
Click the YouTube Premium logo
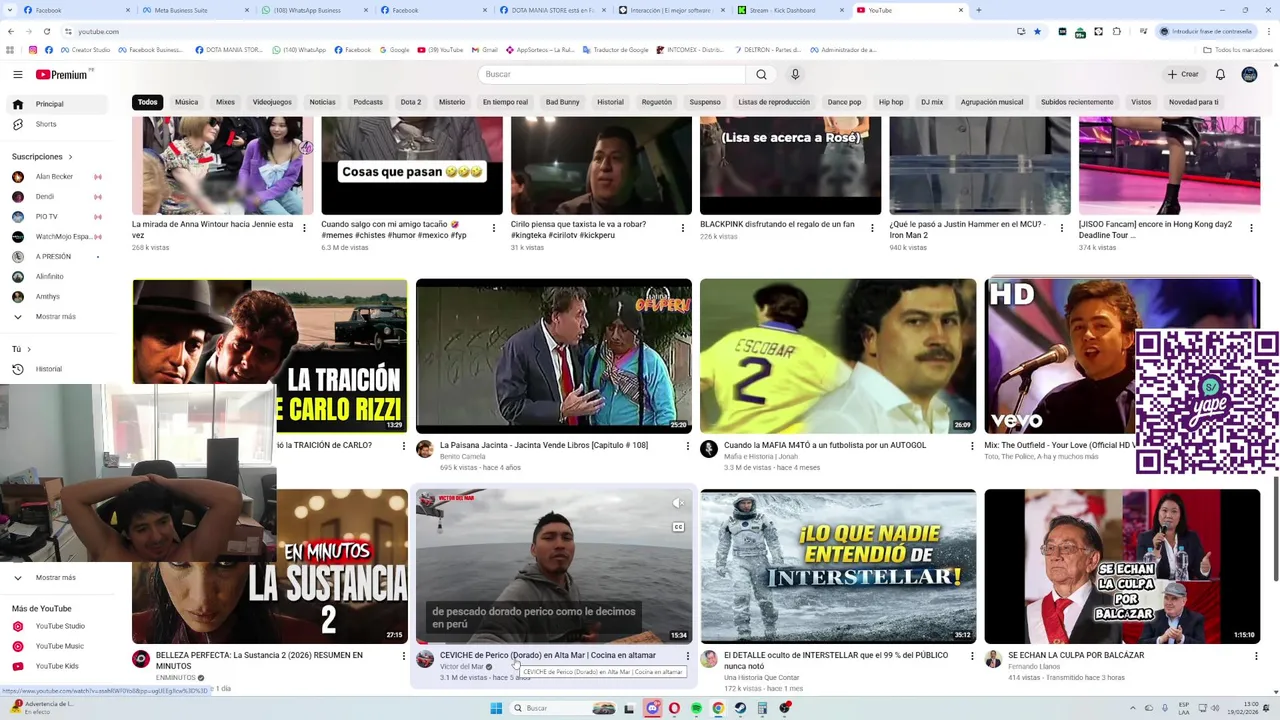tap(63, 74)
